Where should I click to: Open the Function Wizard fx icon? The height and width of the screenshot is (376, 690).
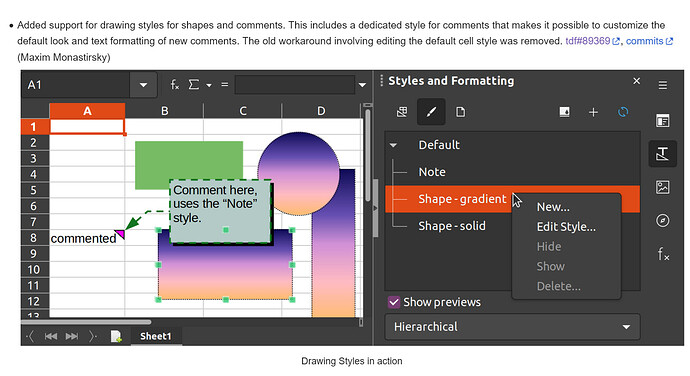175,85
